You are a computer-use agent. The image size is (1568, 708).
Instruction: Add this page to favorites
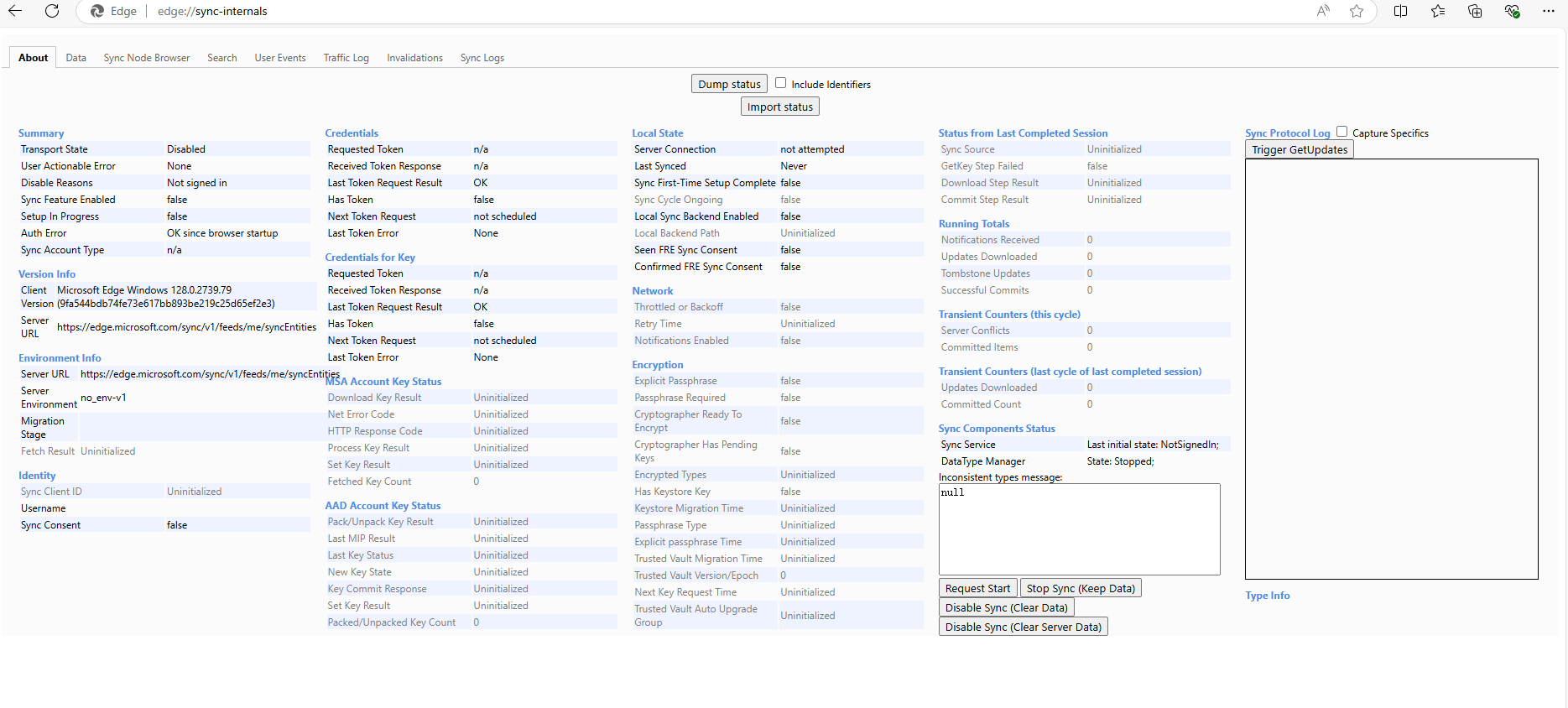(1357, 11)
